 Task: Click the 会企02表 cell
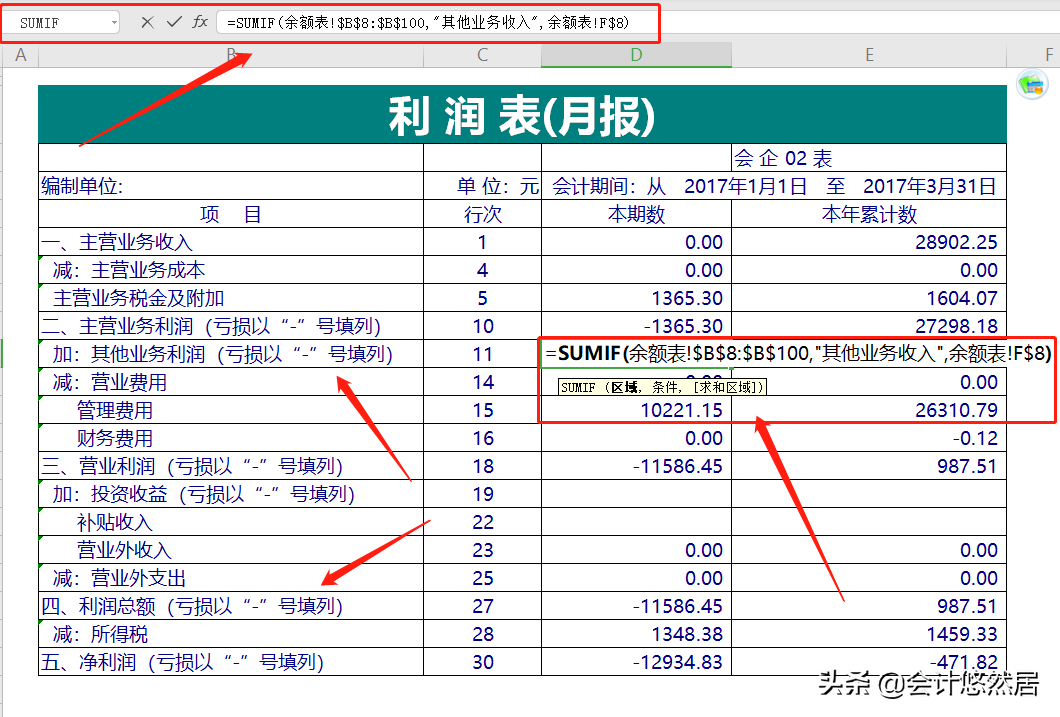pyautogui.click(x=869, y=159)
